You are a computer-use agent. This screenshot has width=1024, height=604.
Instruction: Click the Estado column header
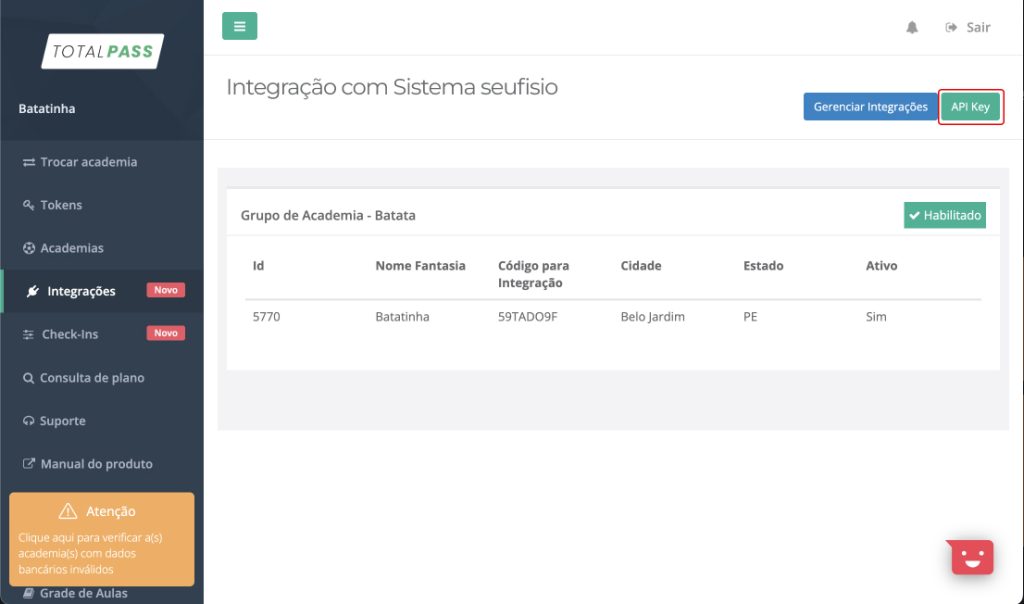click(x=763, y=266)
